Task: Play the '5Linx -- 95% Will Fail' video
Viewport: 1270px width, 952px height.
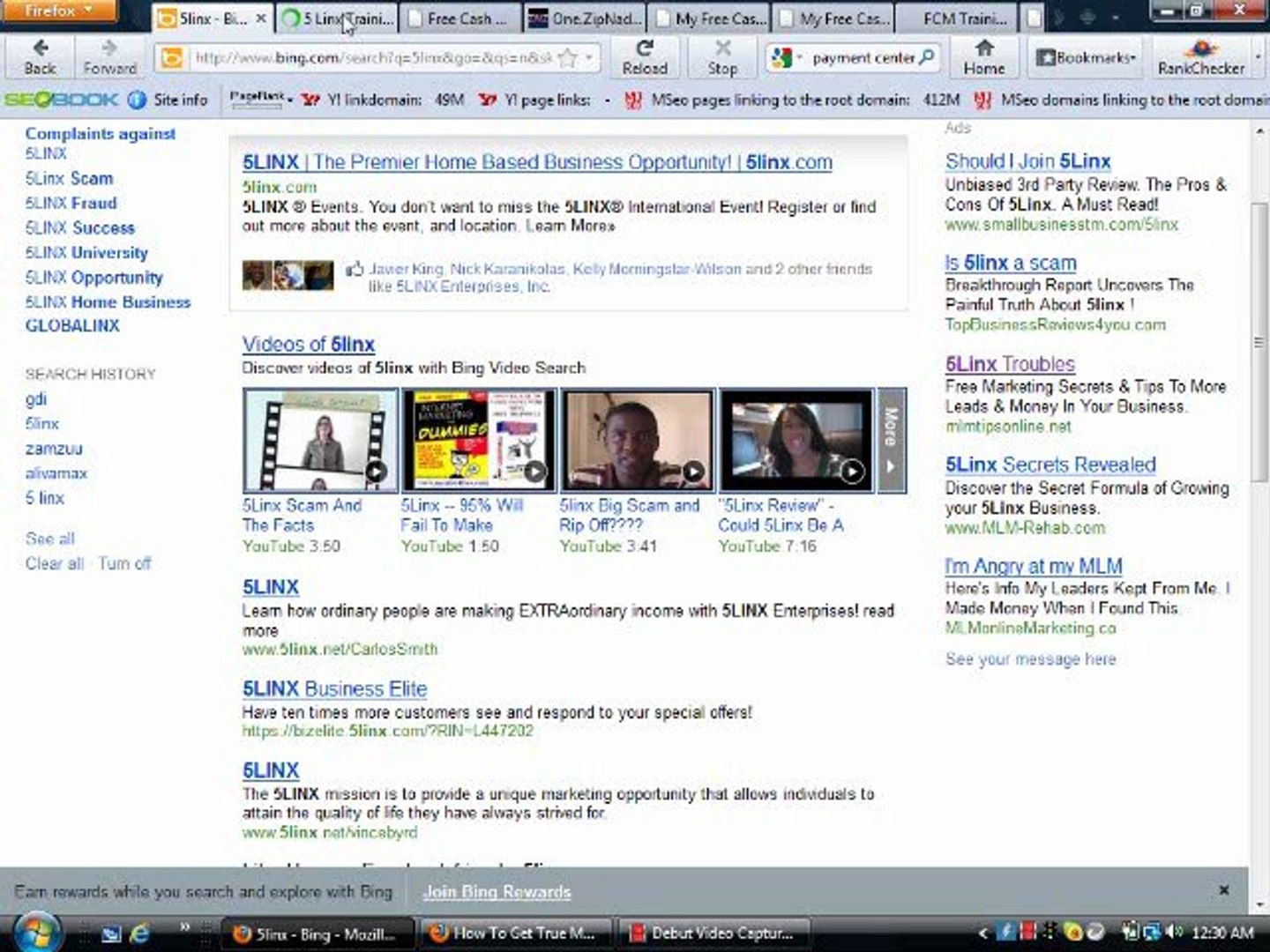Action: (x=479, y=440)
